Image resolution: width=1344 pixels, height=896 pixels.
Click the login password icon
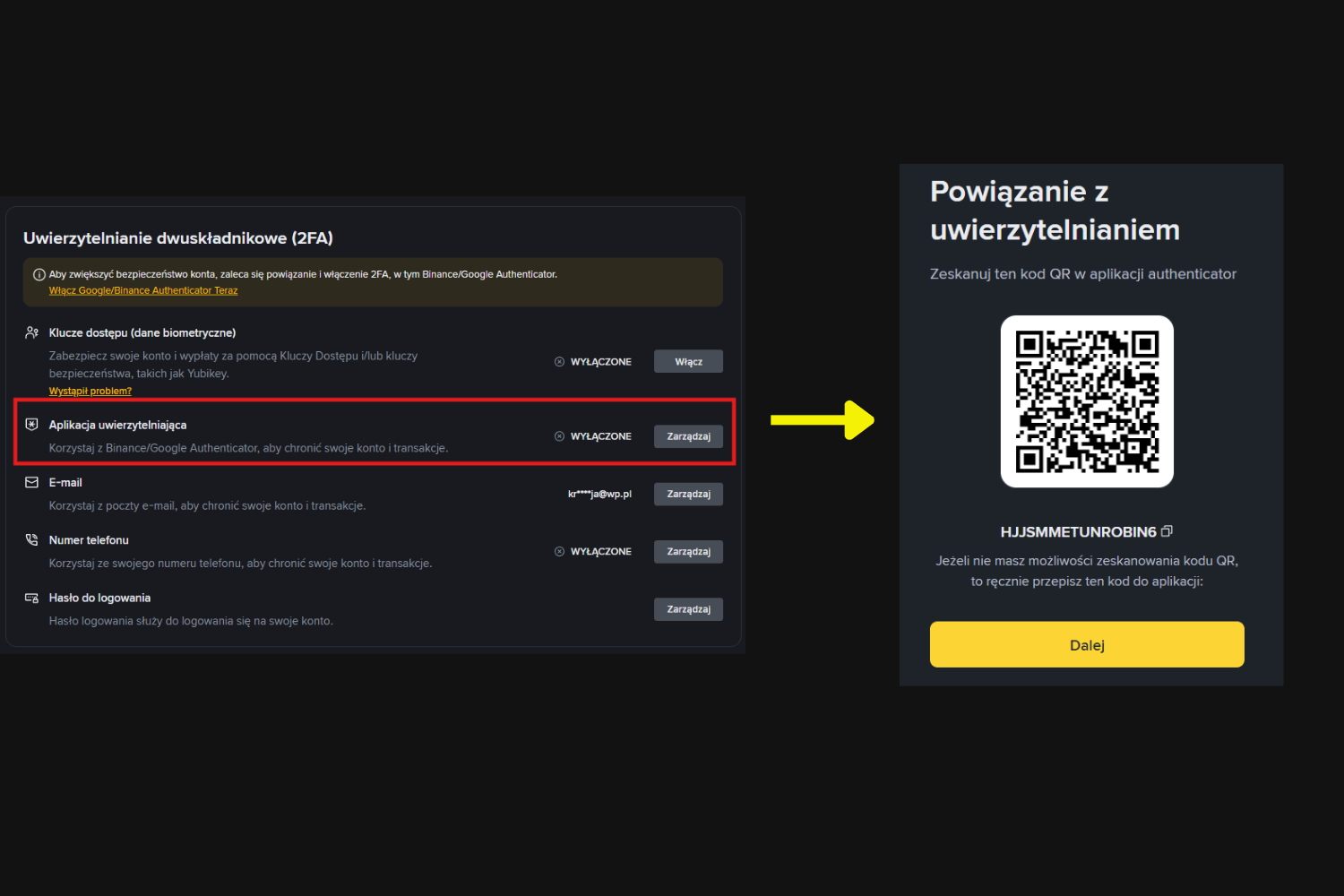pyautogui.click(x=32, y=598)
